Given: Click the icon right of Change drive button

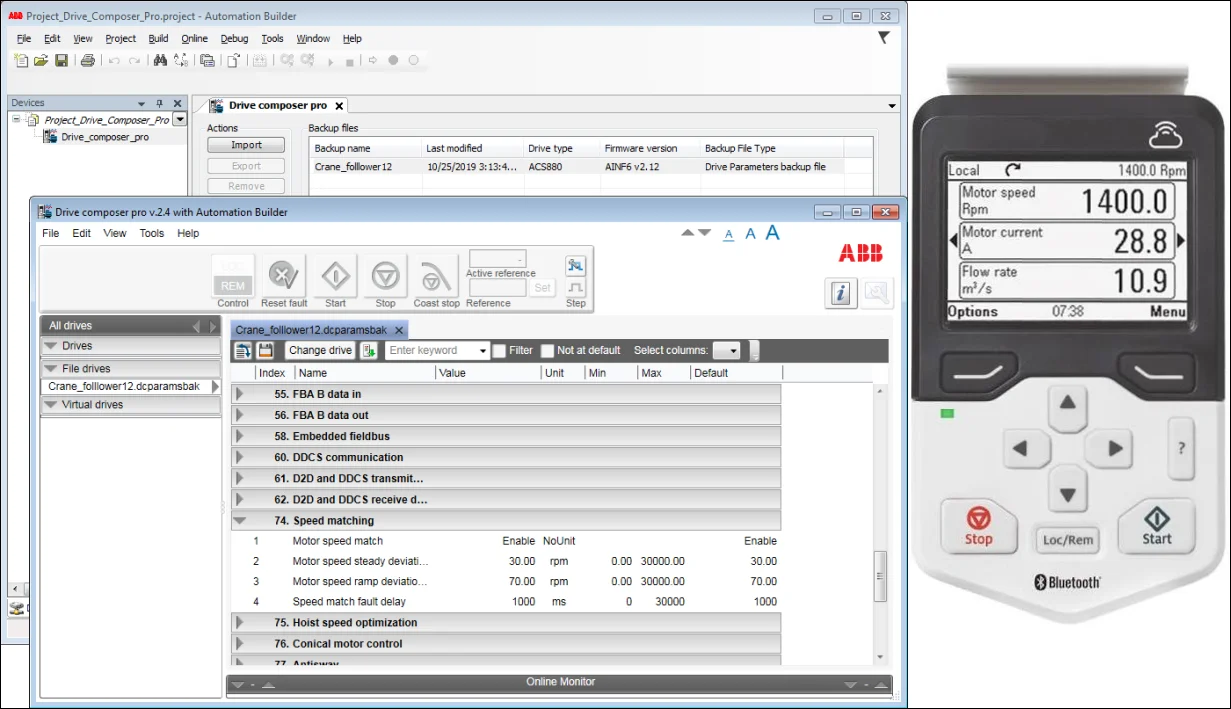Looking at the screenshot, I should pos(369,350).
